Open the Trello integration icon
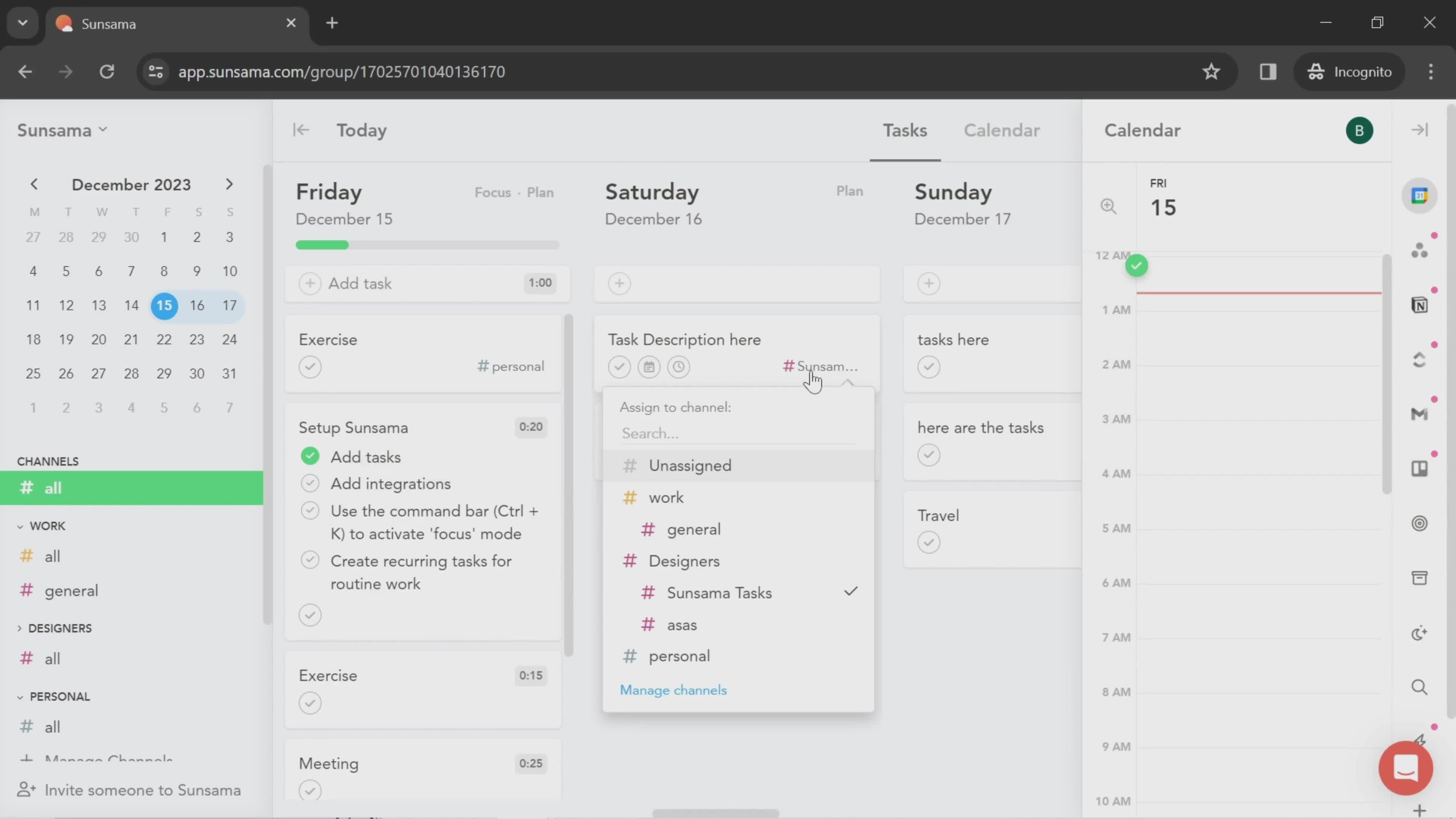1456x819 pixels. tap(1419, 469)
